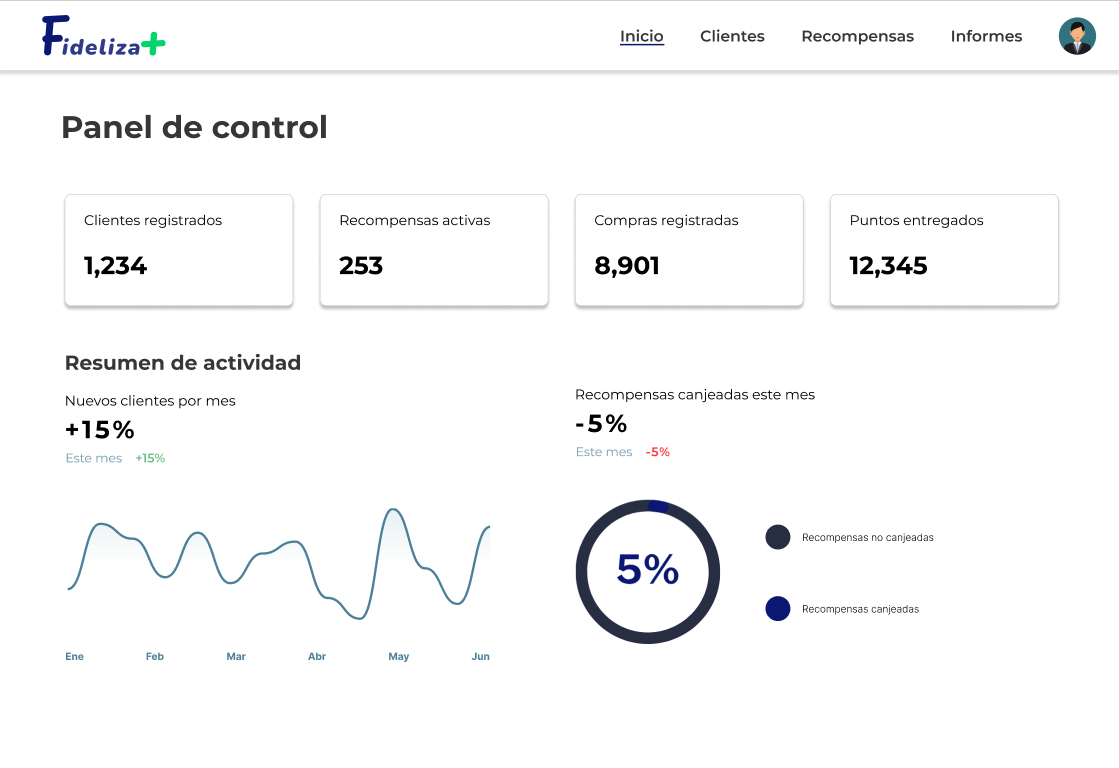The height and width of the screenshot is (768, 1119).
Task: Click the blue Recompensas canjeadas swatch
Action: (778, 608)
